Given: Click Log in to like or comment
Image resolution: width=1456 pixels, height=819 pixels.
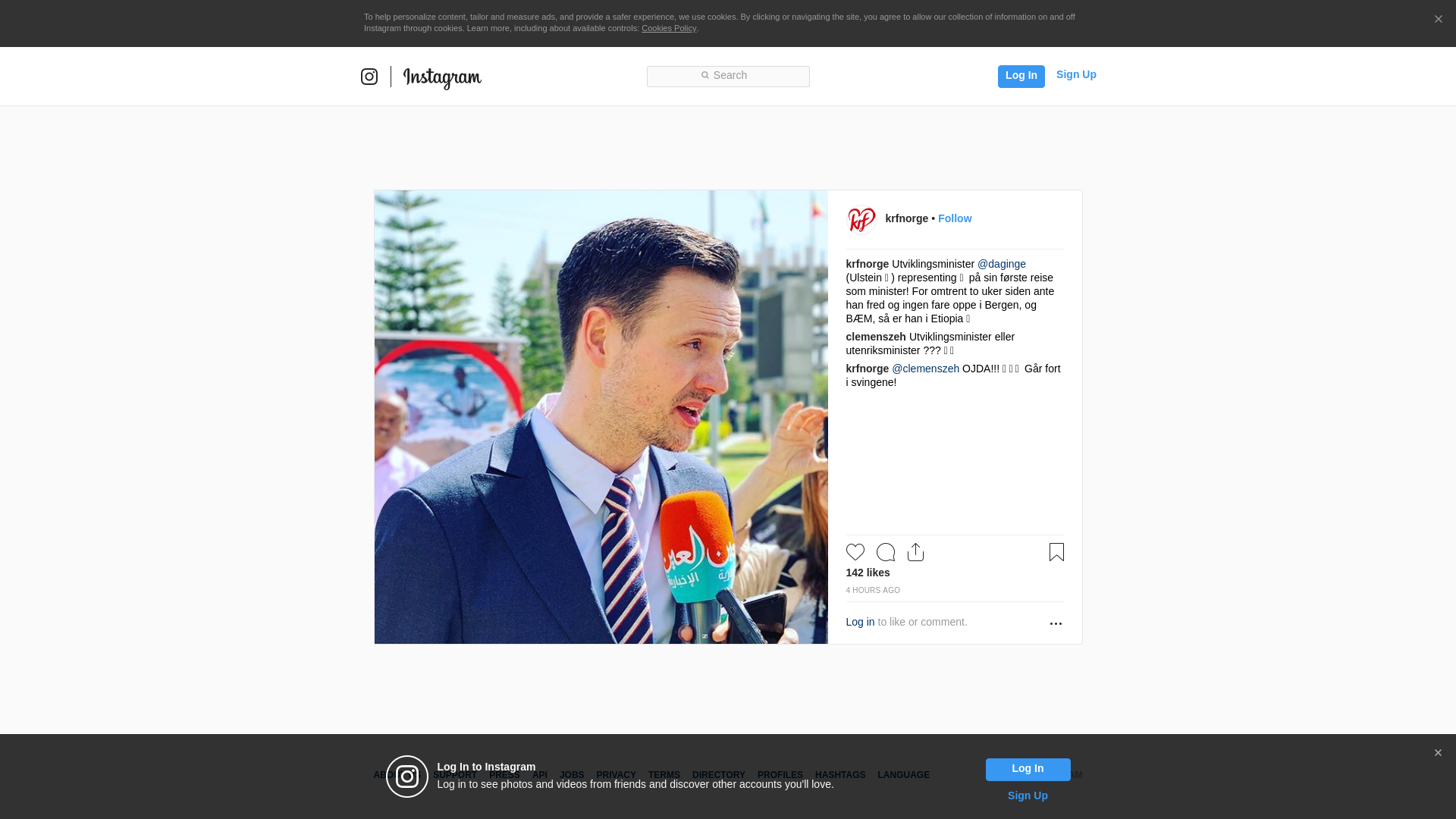Looking at the screenshot, I should [860, 622].
